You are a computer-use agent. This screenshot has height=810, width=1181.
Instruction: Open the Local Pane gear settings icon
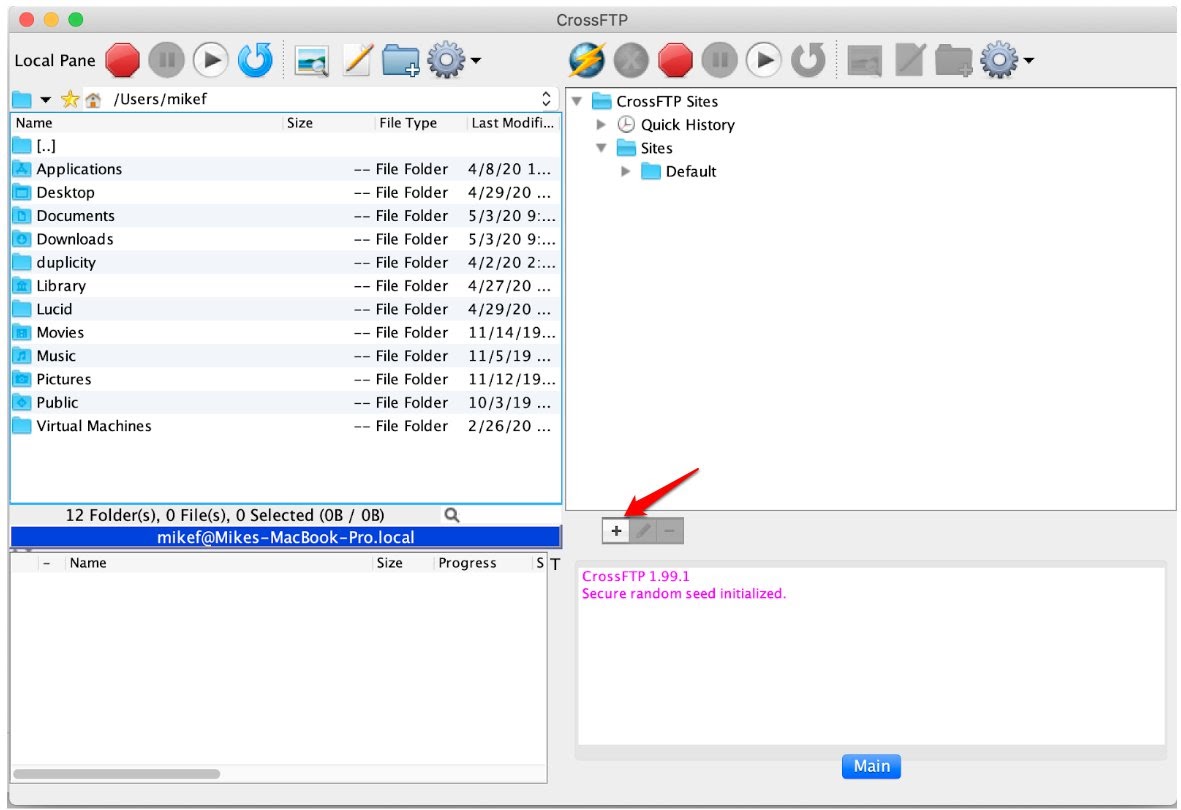446,60
